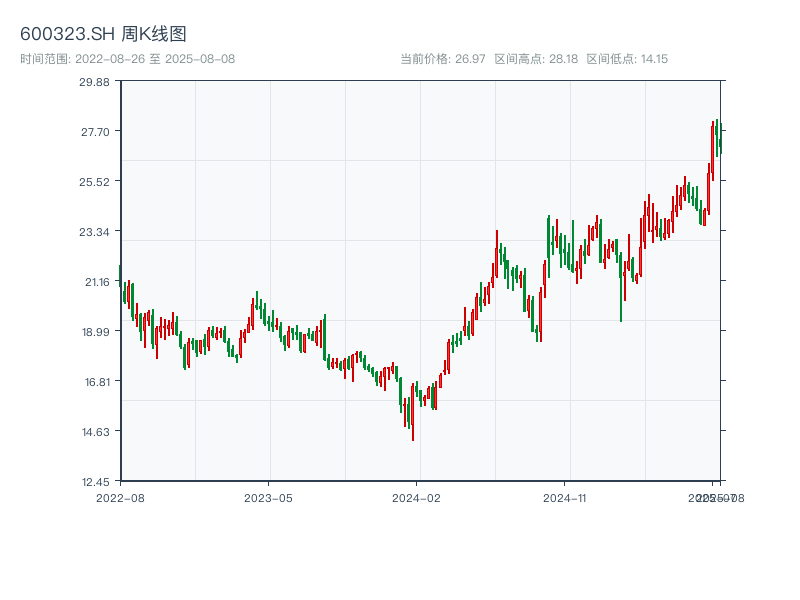Select the 2022-08 x-axis date label
This screenshot has width=800, height=600.
(x=120, y=497)
